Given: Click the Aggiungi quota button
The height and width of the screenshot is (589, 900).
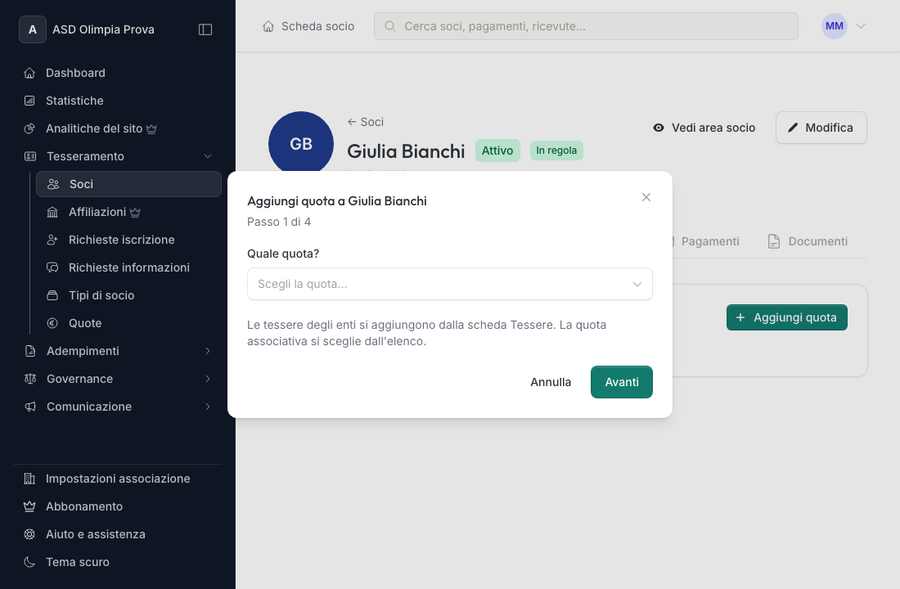Looking at the screenshot, I should click(x=787, y=317).
